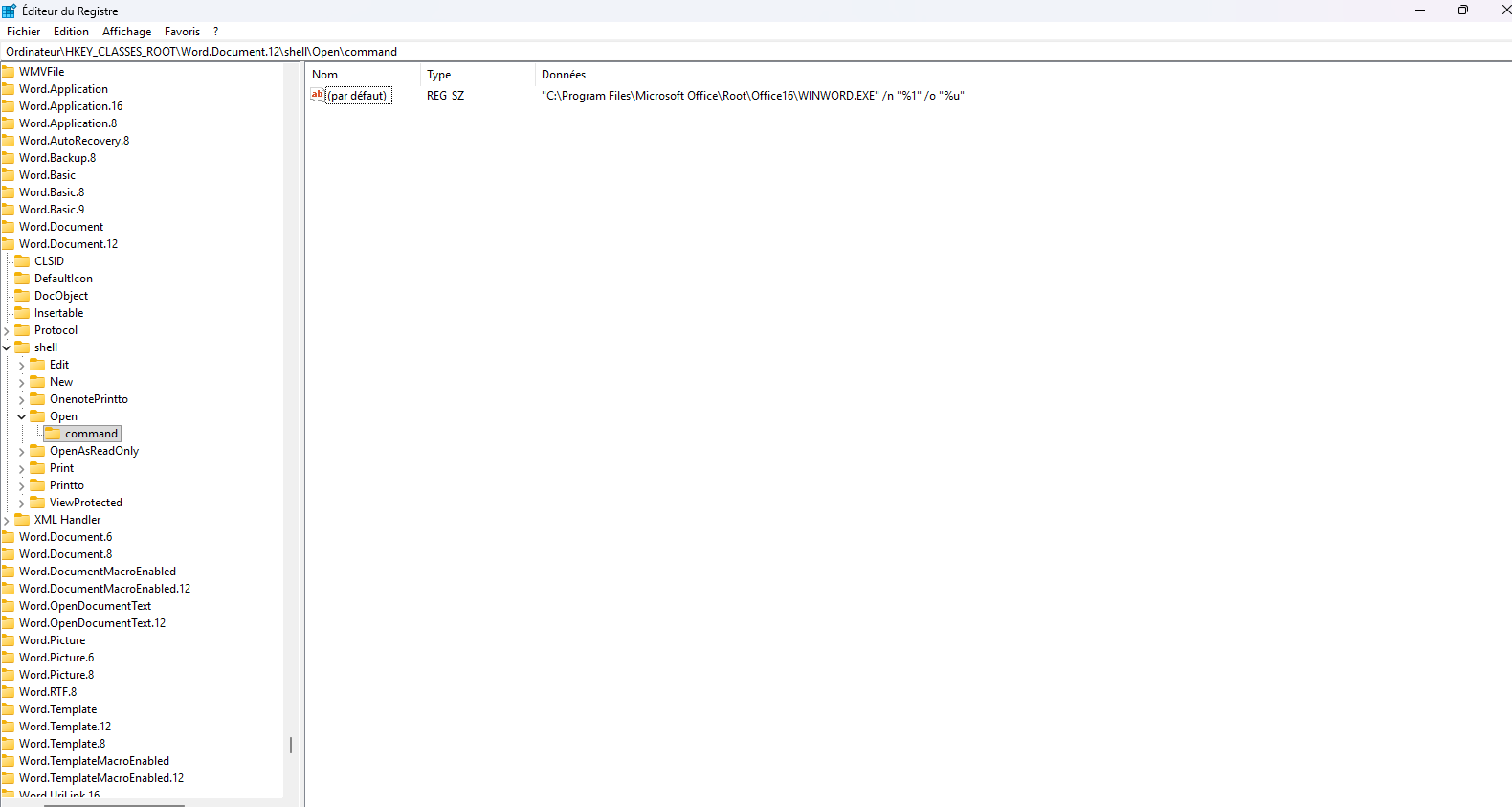Select the Word.OpenDocumentText key
This screenshot has height=807, width=1512.
click(x=85, y=606)
